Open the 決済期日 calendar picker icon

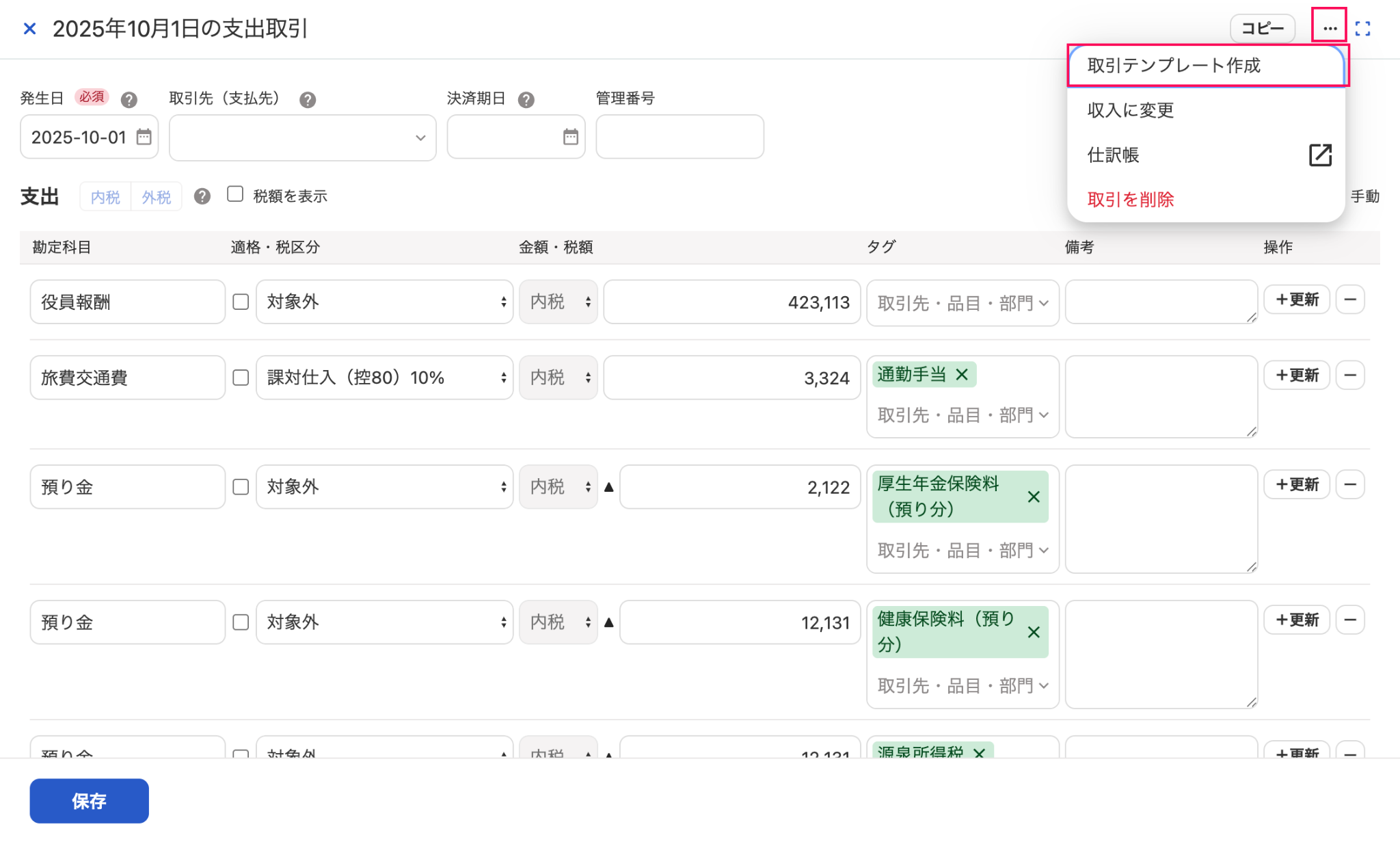point(571,137)
